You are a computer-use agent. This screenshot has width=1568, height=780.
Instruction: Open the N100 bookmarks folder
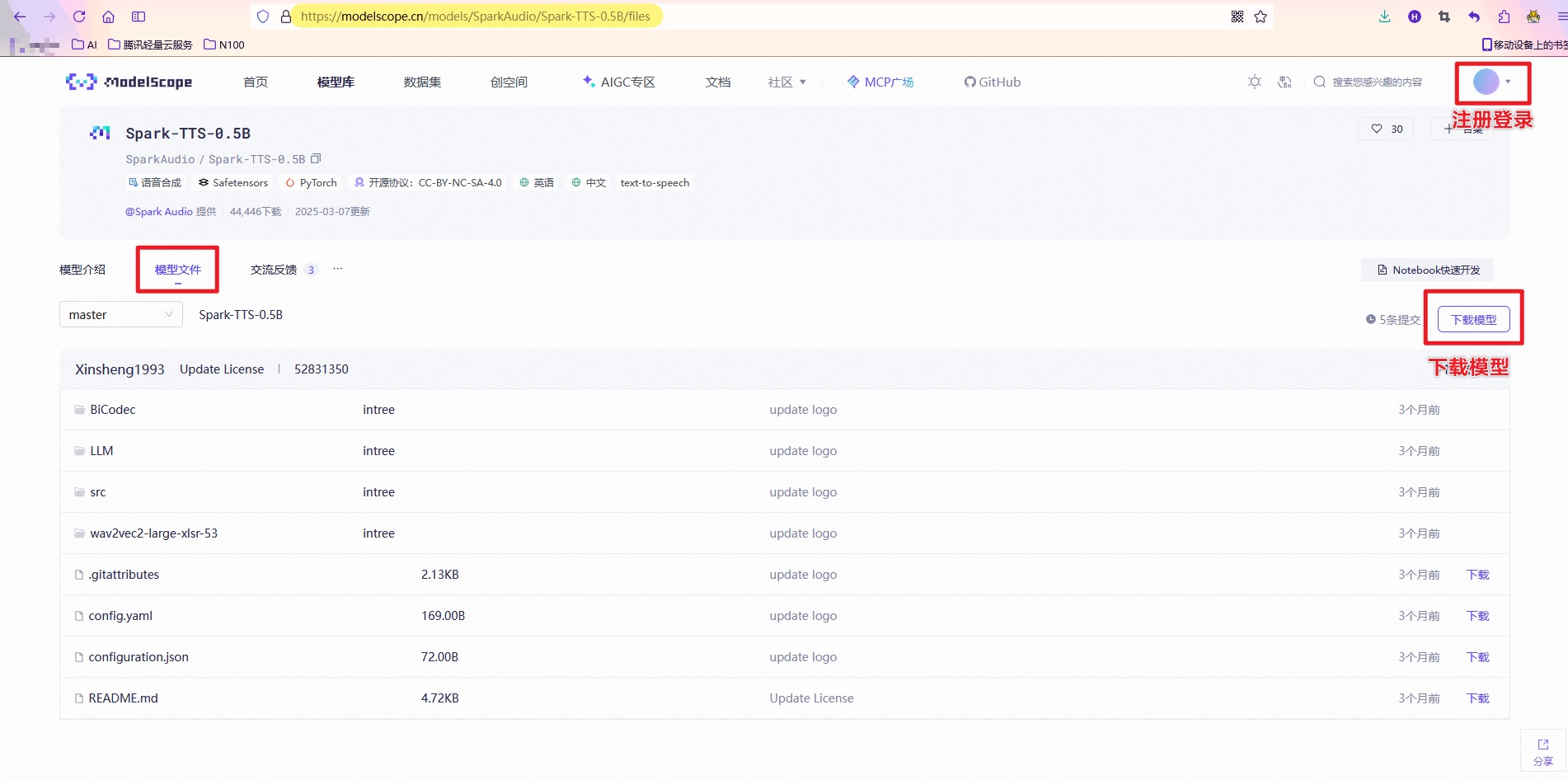click(224, 45)
